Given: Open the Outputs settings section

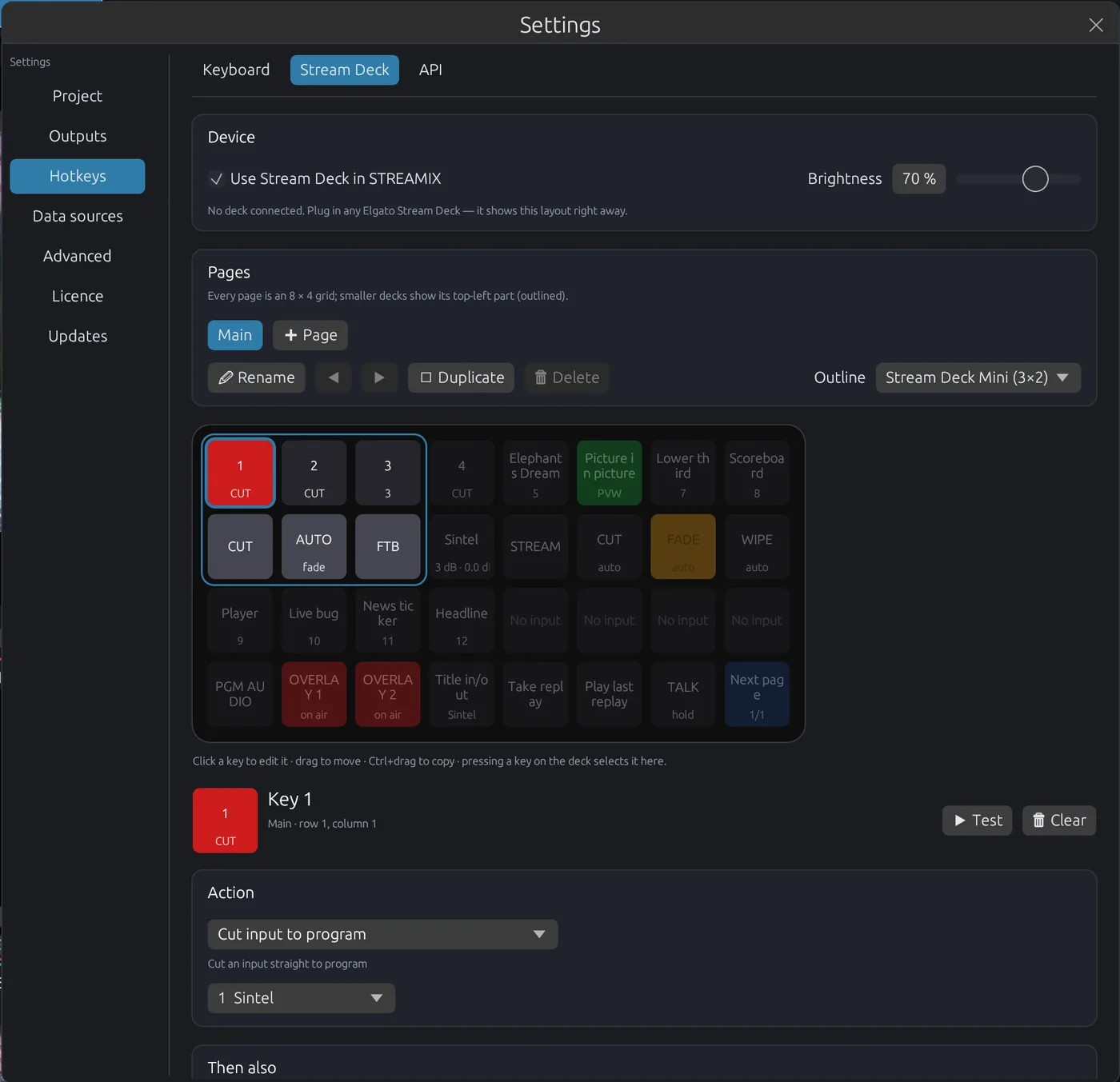Looking at the screenshot, I should pyautogui.click(x=78, y=136).
